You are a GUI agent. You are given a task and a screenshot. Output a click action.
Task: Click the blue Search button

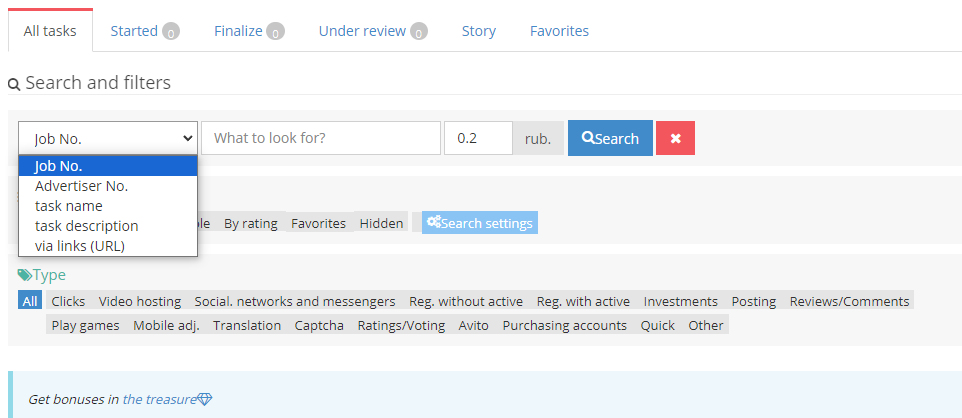pos(610,138)
